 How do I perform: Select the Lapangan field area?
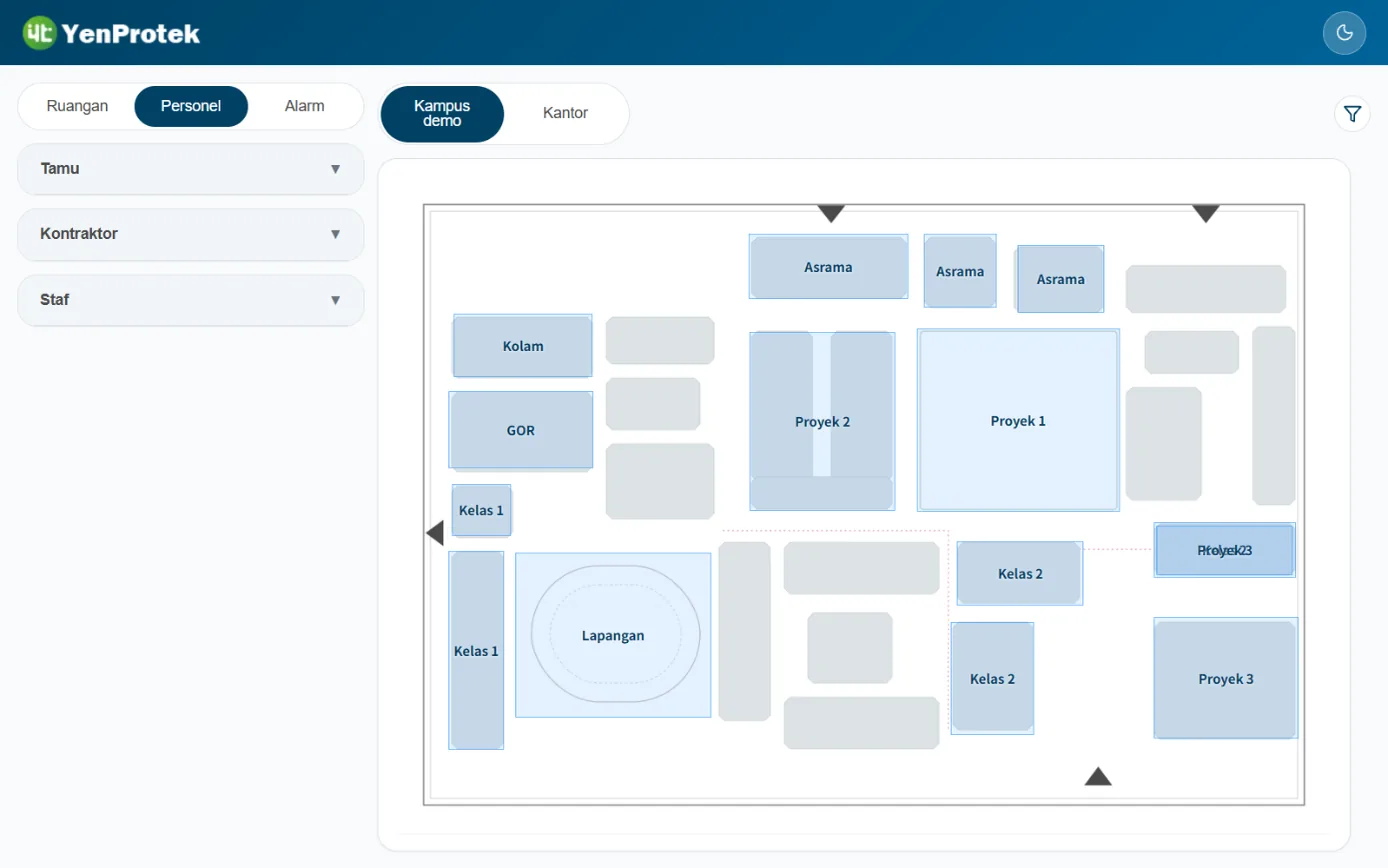613,635
